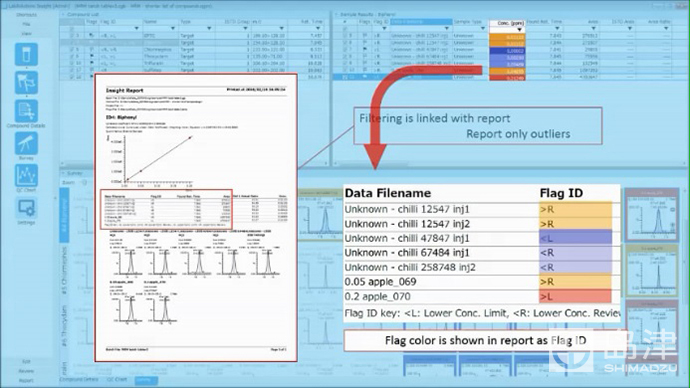Open Area filter dropdown in Sample Results
The image size is (690, 388).
593,29
